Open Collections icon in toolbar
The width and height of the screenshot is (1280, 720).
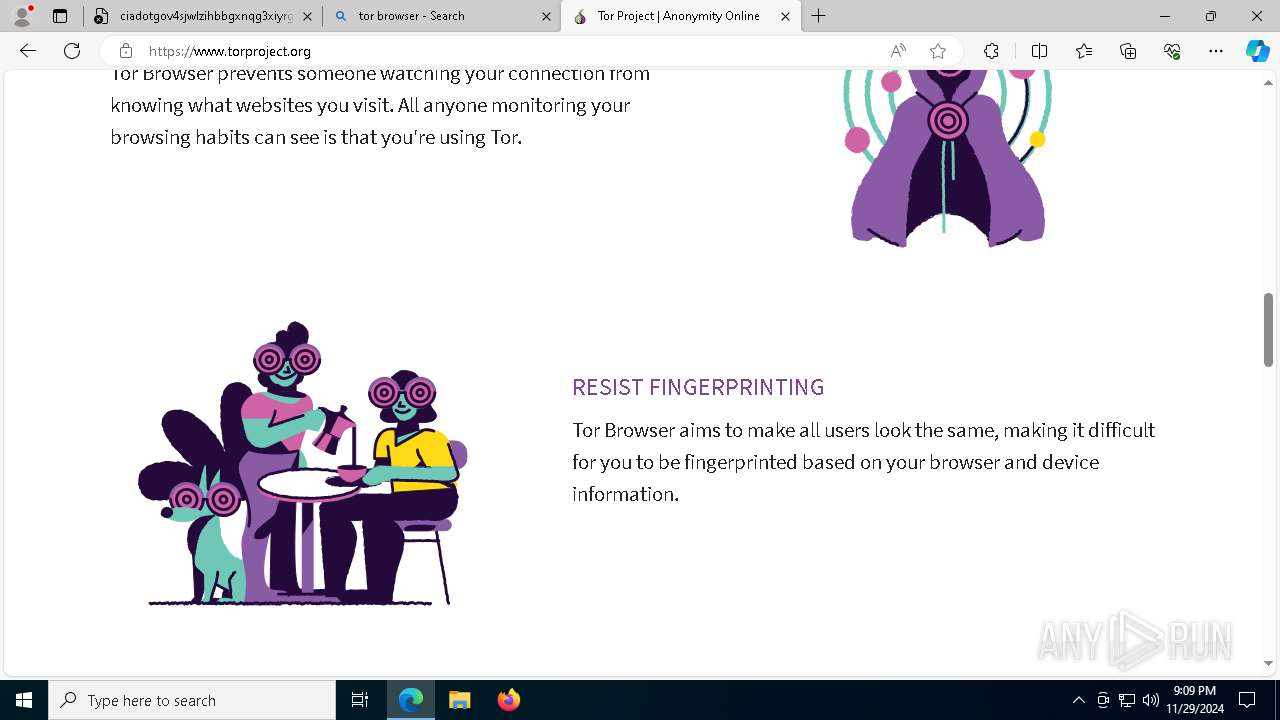click(1128, 51)
